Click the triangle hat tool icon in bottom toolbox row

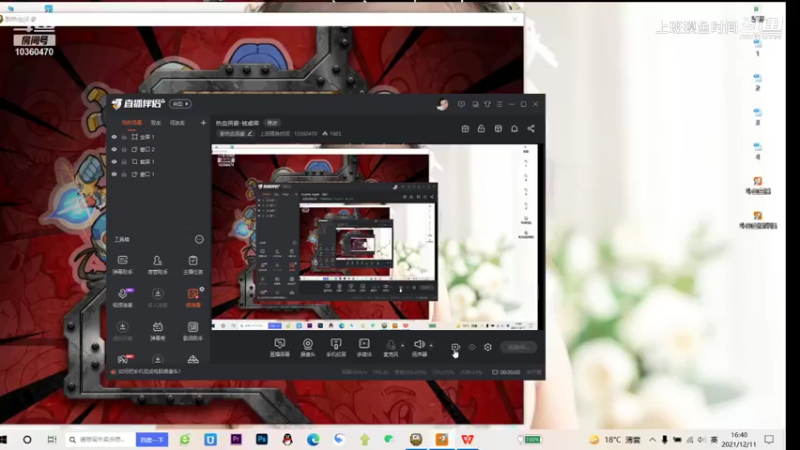[x=193, y=359]
